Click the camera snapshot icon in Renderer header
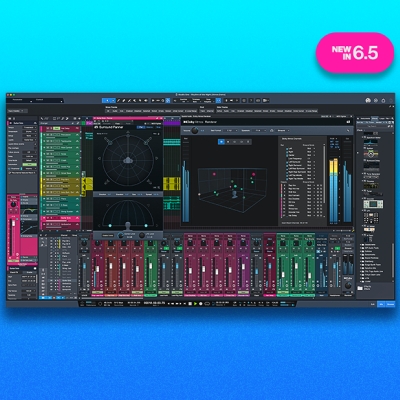The image size is (400, 400). click(x=349, y=122)
